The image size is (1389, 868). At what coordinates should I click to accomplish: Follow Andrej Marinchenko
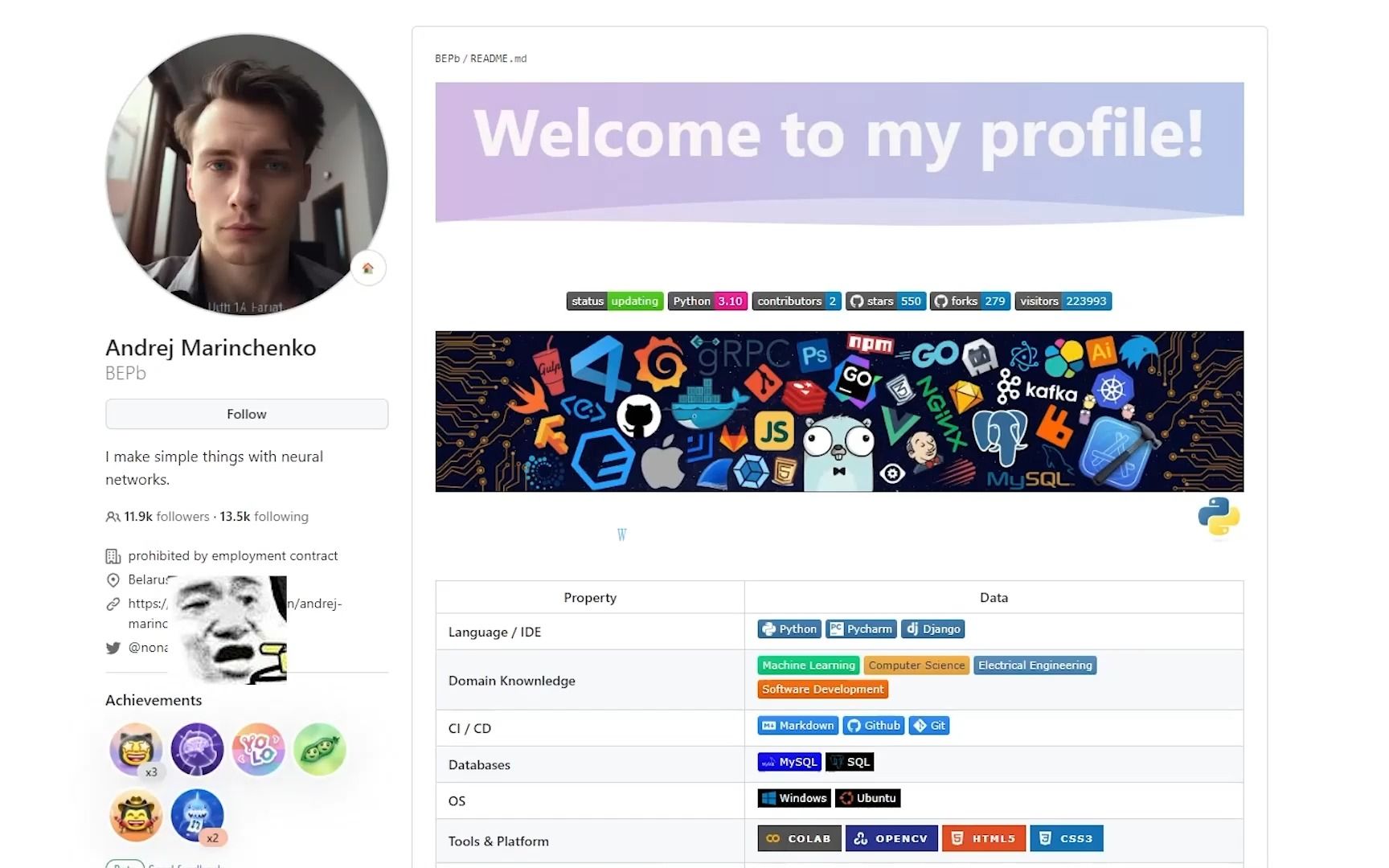pos(247,414)
